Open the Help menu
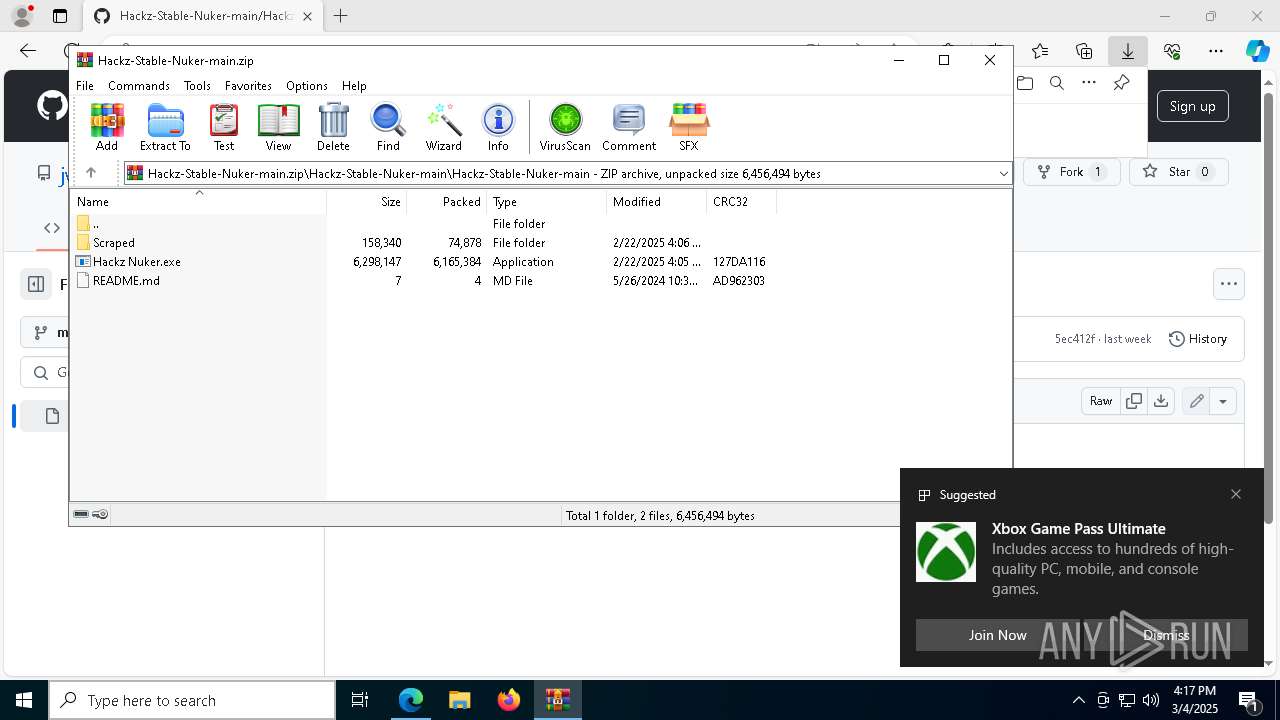Screen dimensions: 1280x720 [x=354, y=86]
